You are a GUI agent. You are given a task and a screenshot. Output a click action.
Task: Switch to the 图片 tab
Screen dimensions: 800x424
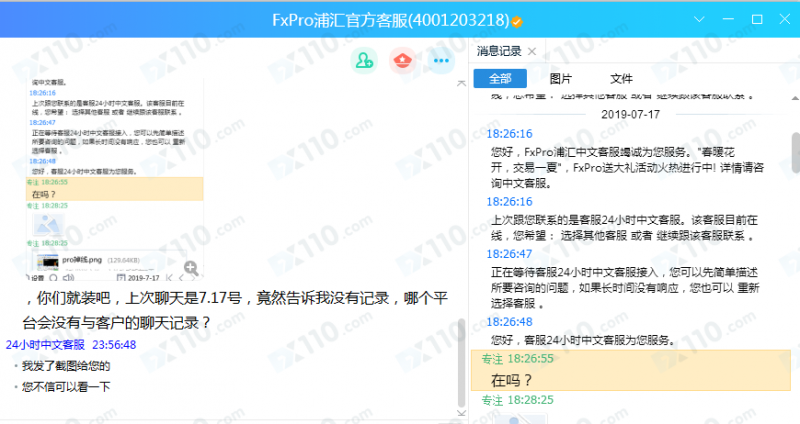(561, 78)
